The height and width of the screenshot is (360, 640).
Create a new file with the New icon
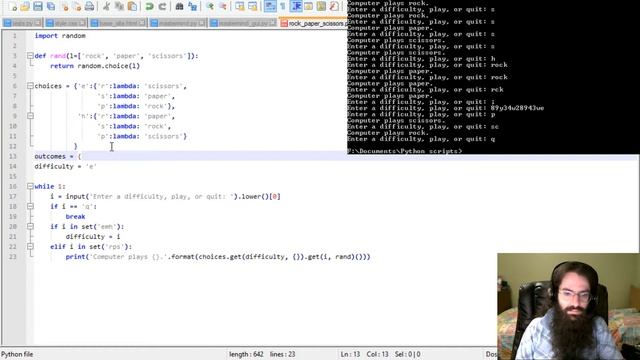(x=12, y=6)
